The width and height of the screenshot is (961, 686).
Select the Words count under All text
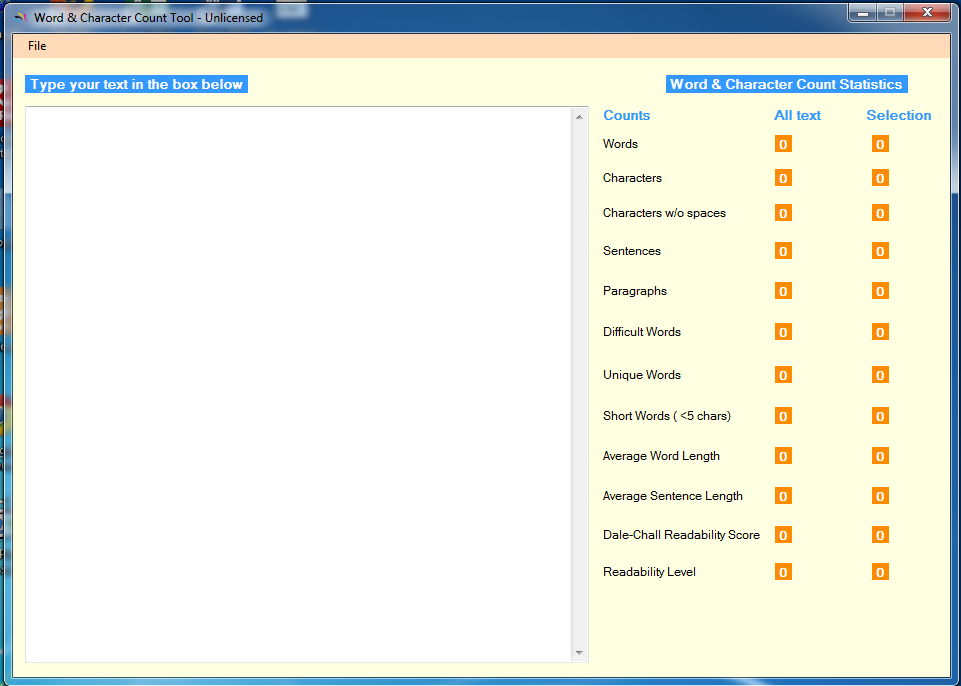point(783,144)
